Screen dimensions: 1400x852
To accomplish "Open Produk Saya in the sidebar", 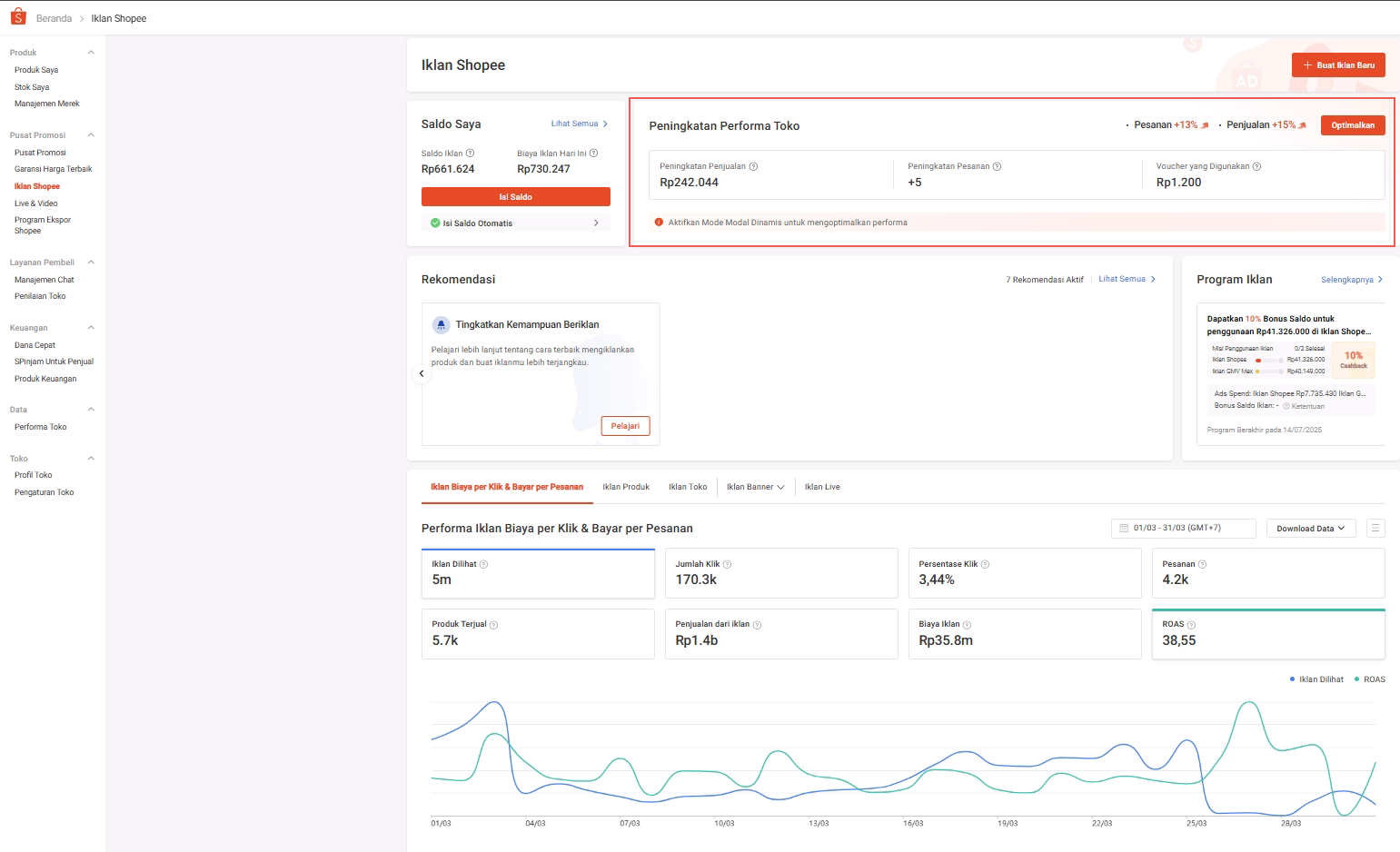I will (36, 70).
